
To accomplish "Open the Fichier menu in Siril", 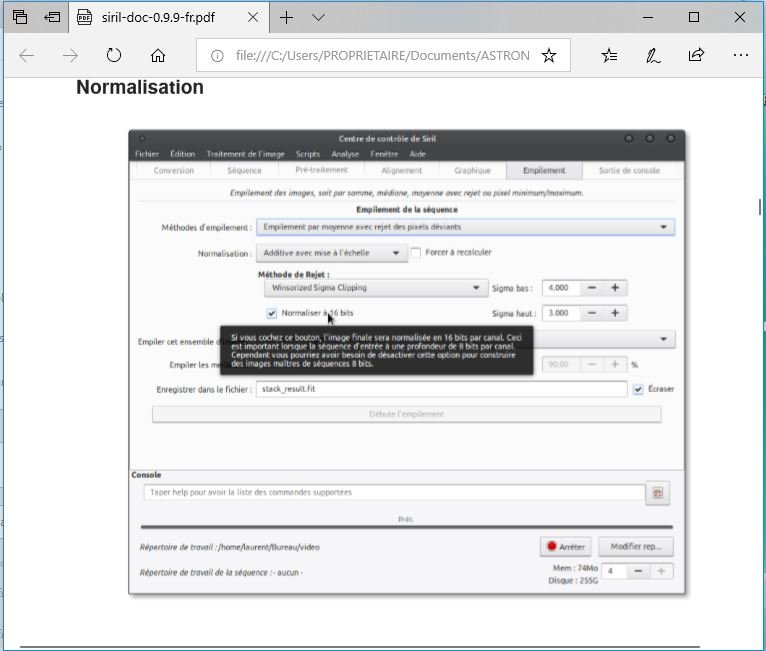I will click(147, 154).
